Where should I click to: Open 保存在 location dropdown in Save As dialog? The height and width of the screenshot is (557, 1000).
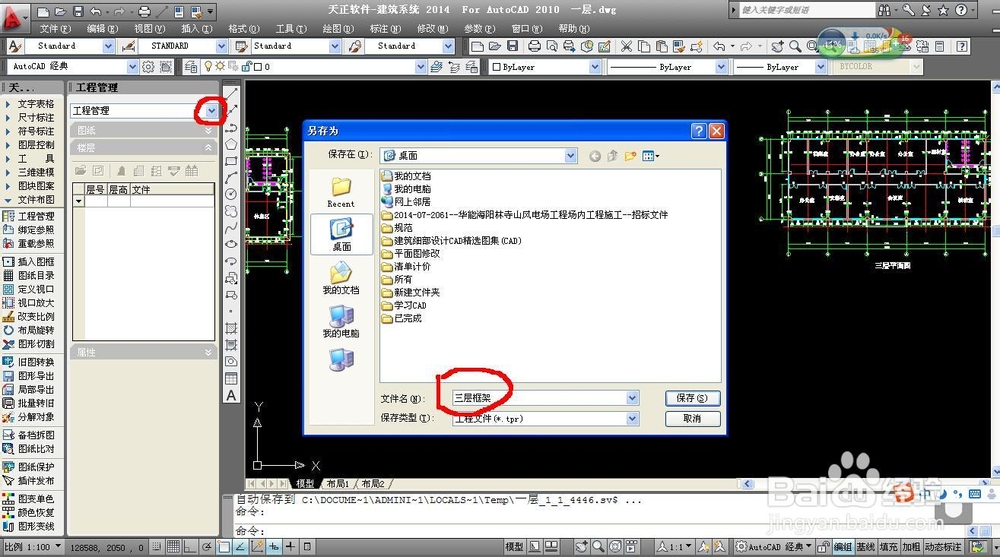pyautogui.click(x=571, y=156)
